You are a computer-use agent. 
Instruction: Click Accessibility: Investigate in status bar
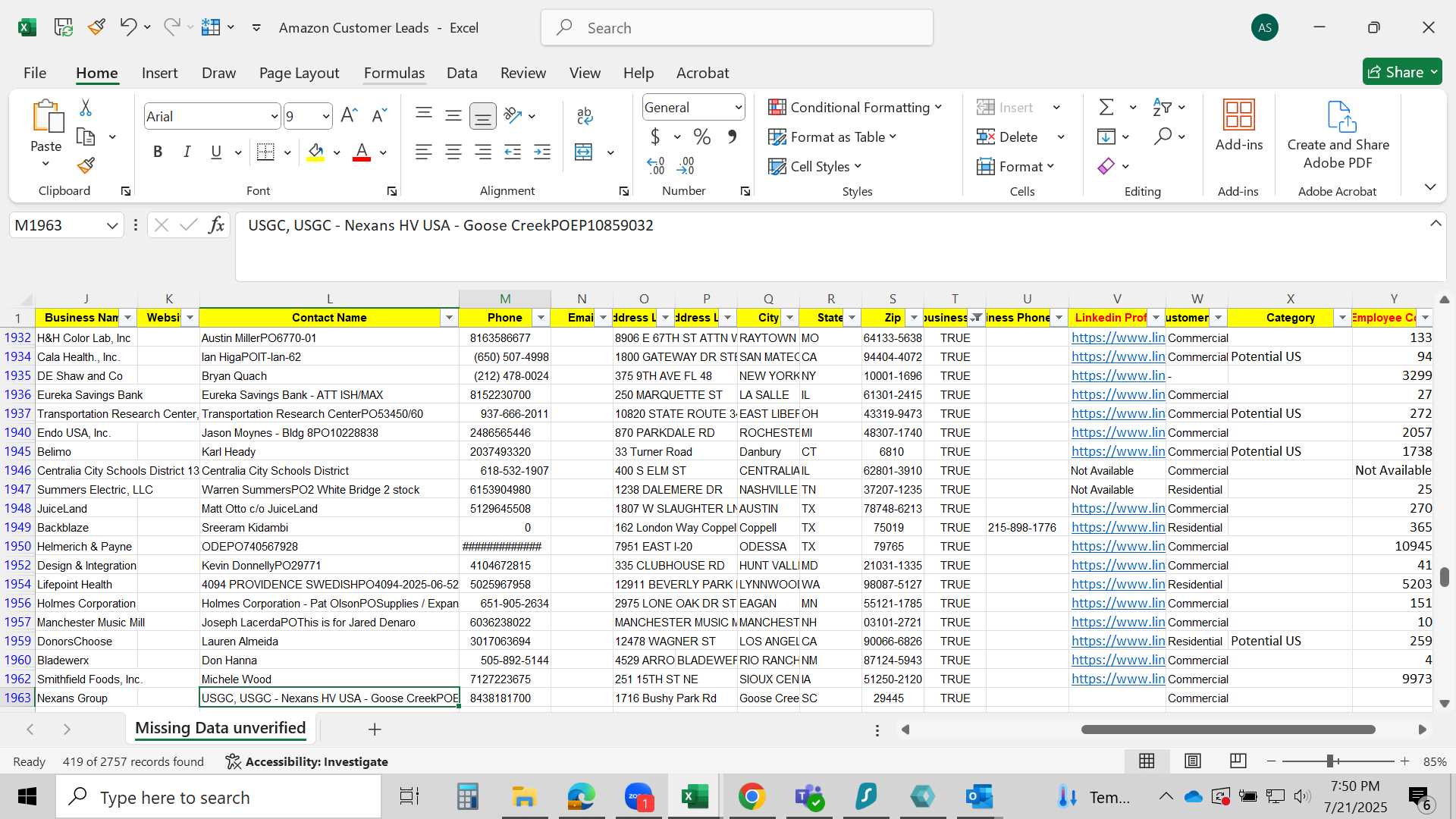(307, 761)
